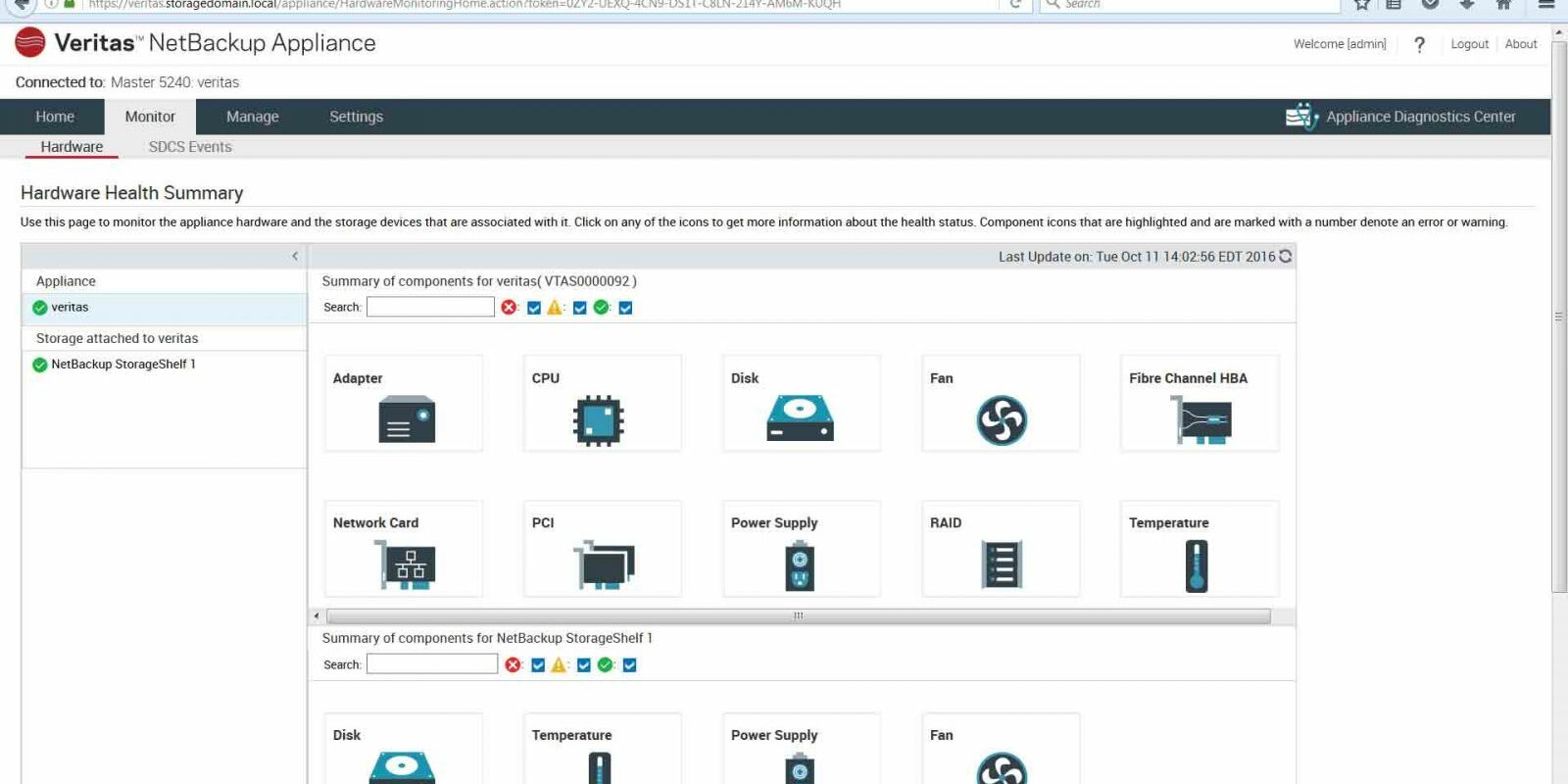Screen dimensions: 1568x784
Task: Open the Network Card component icon
Action: click(405, 564)
